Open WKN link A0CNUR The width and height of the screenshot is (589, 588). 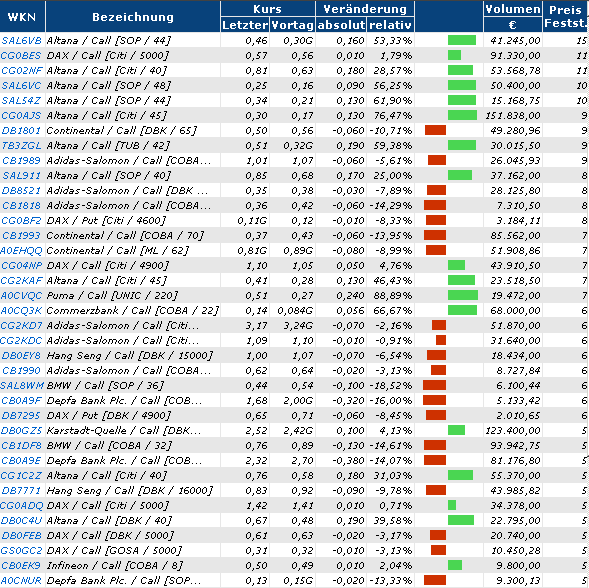coord(21,581)
